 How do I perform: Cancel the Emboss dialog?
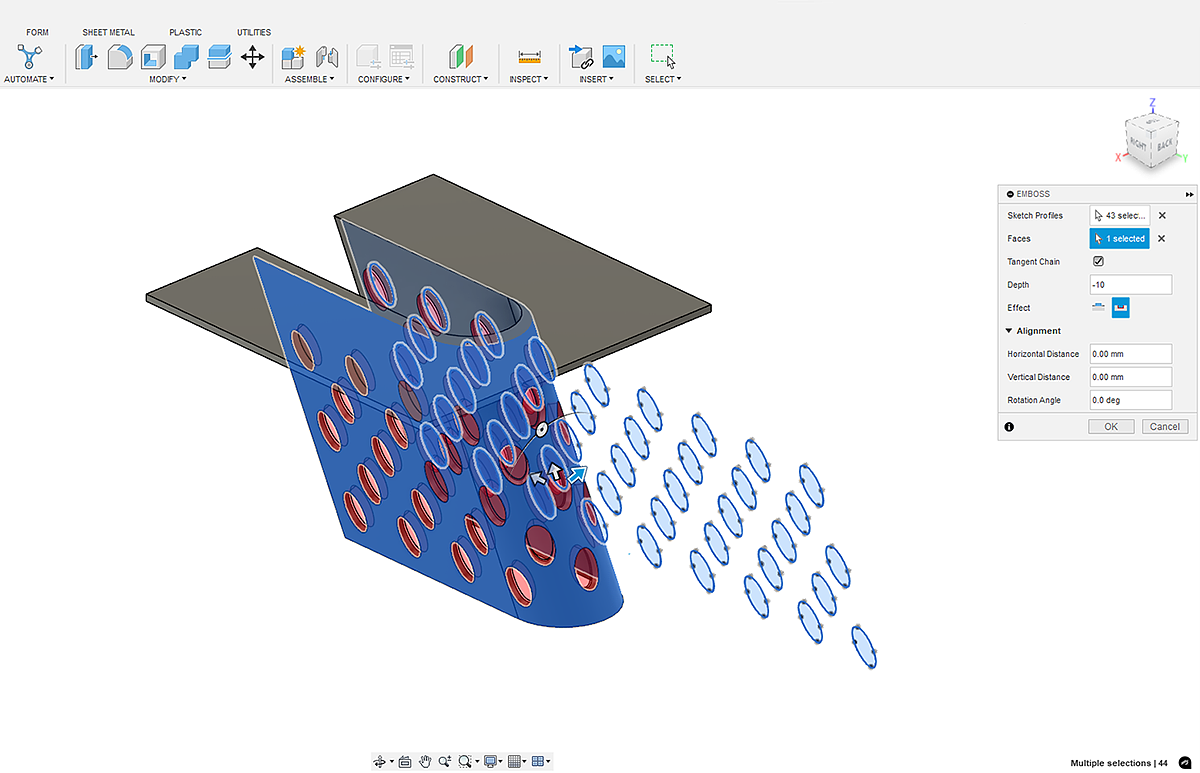(1165, 426)
